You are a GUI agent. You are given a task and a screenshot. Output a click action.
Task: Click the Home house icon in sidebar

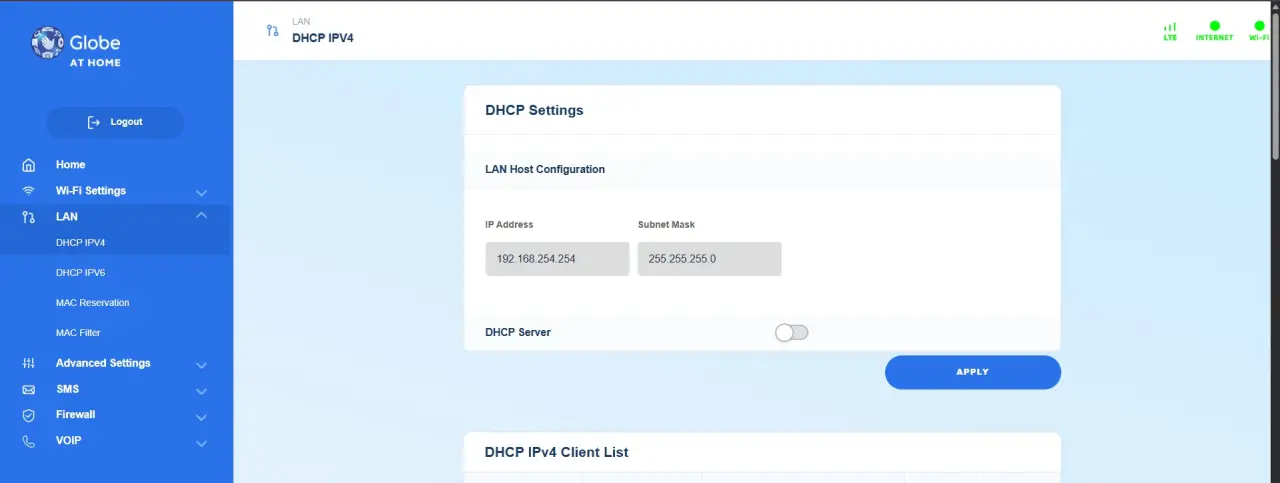point(29,165)
